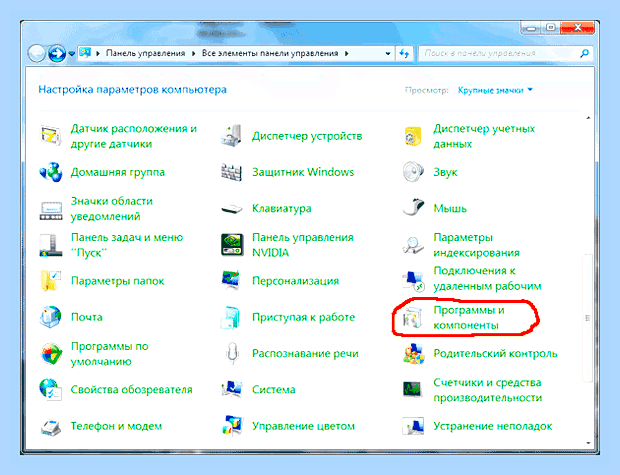Click the Performance Counters and Tools icon
This screenshot has width=620, height=475.
413,389
